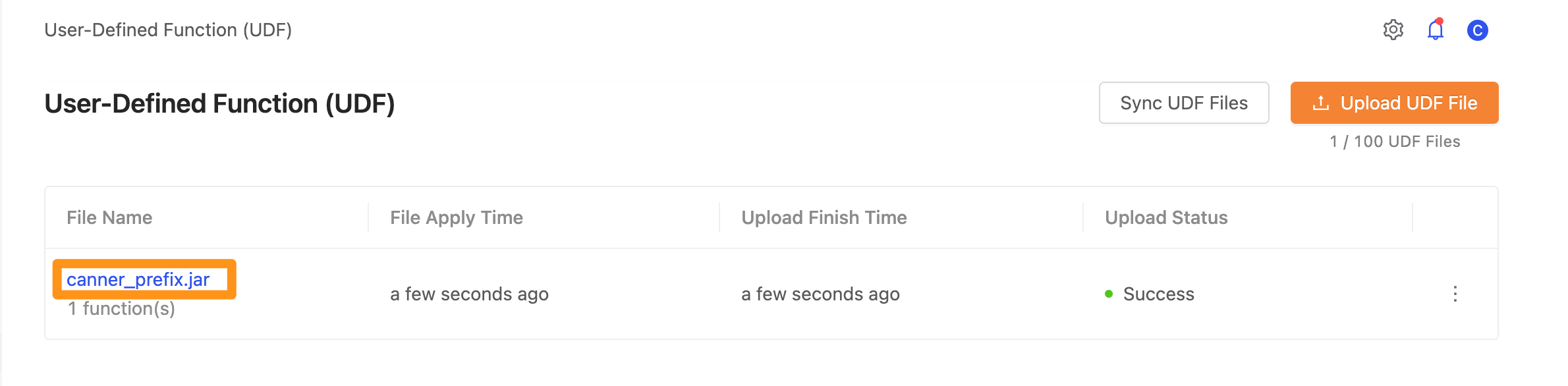Click the top breadcrumb User-Defined Function (UDF)
This screenshot has width=1568, height=386.
coord(168,30)
